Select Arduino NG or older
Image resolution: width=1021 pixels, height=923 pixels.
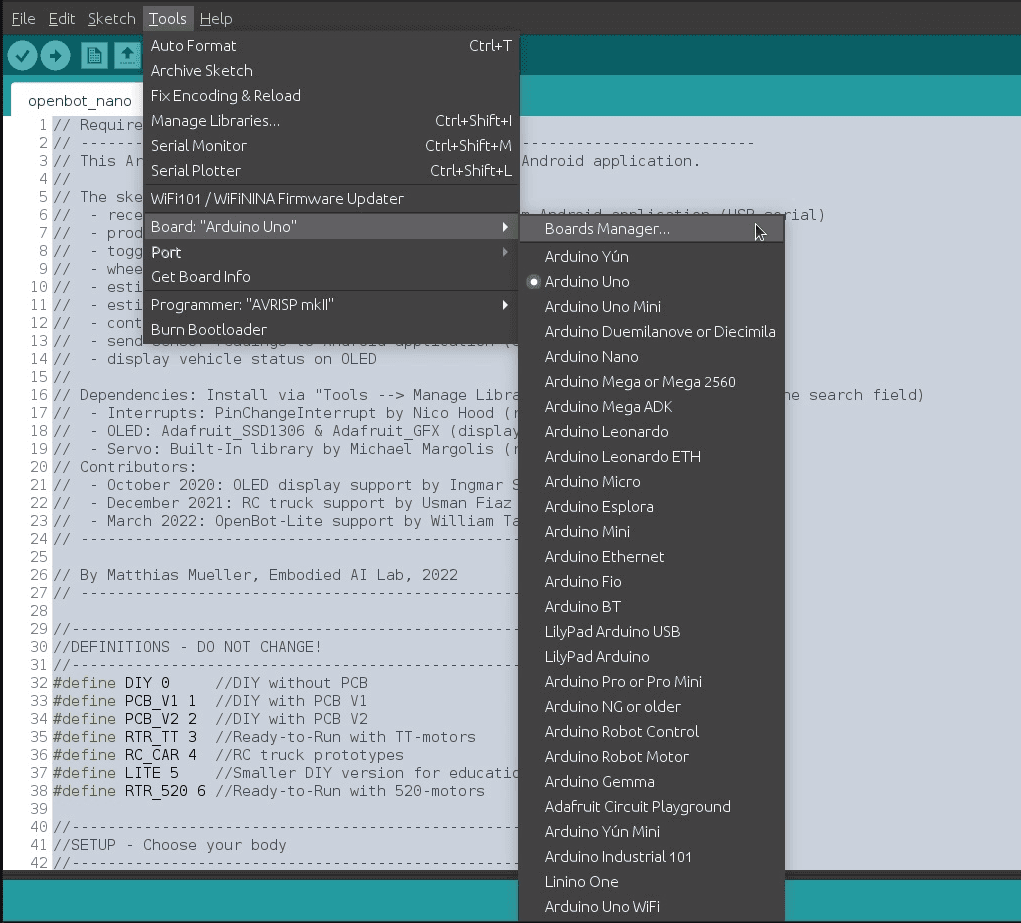[x=652, y=707]
